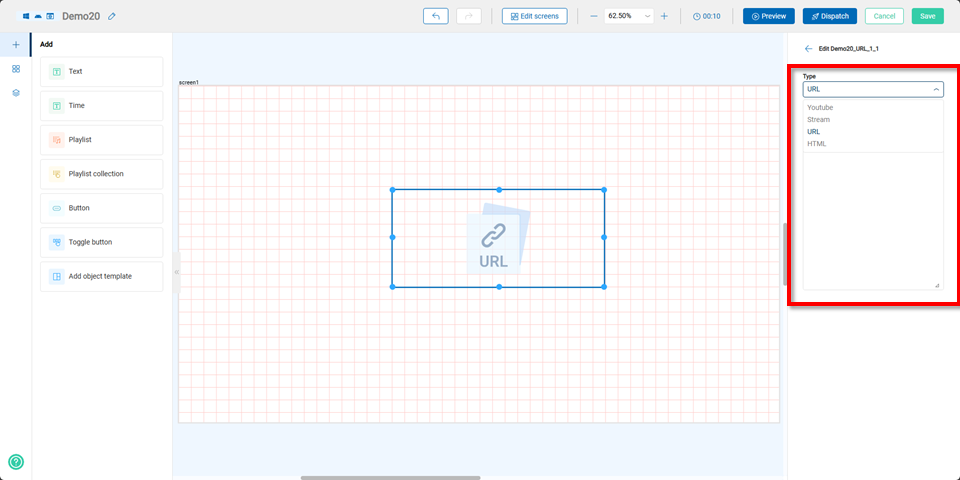Choose HTML from the Type list

point(817,143)
